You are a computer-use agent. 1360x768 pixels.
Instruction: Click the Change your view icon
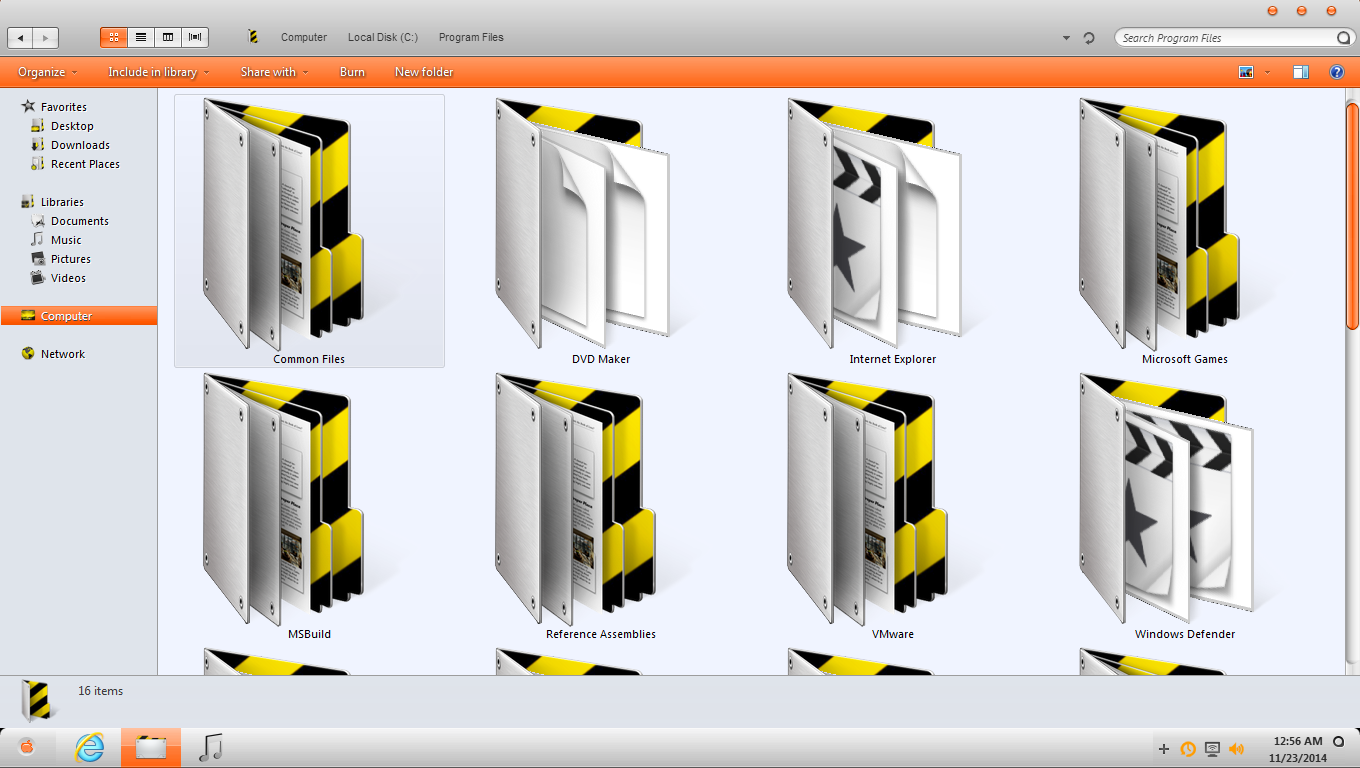click(x=1246, y=72)
